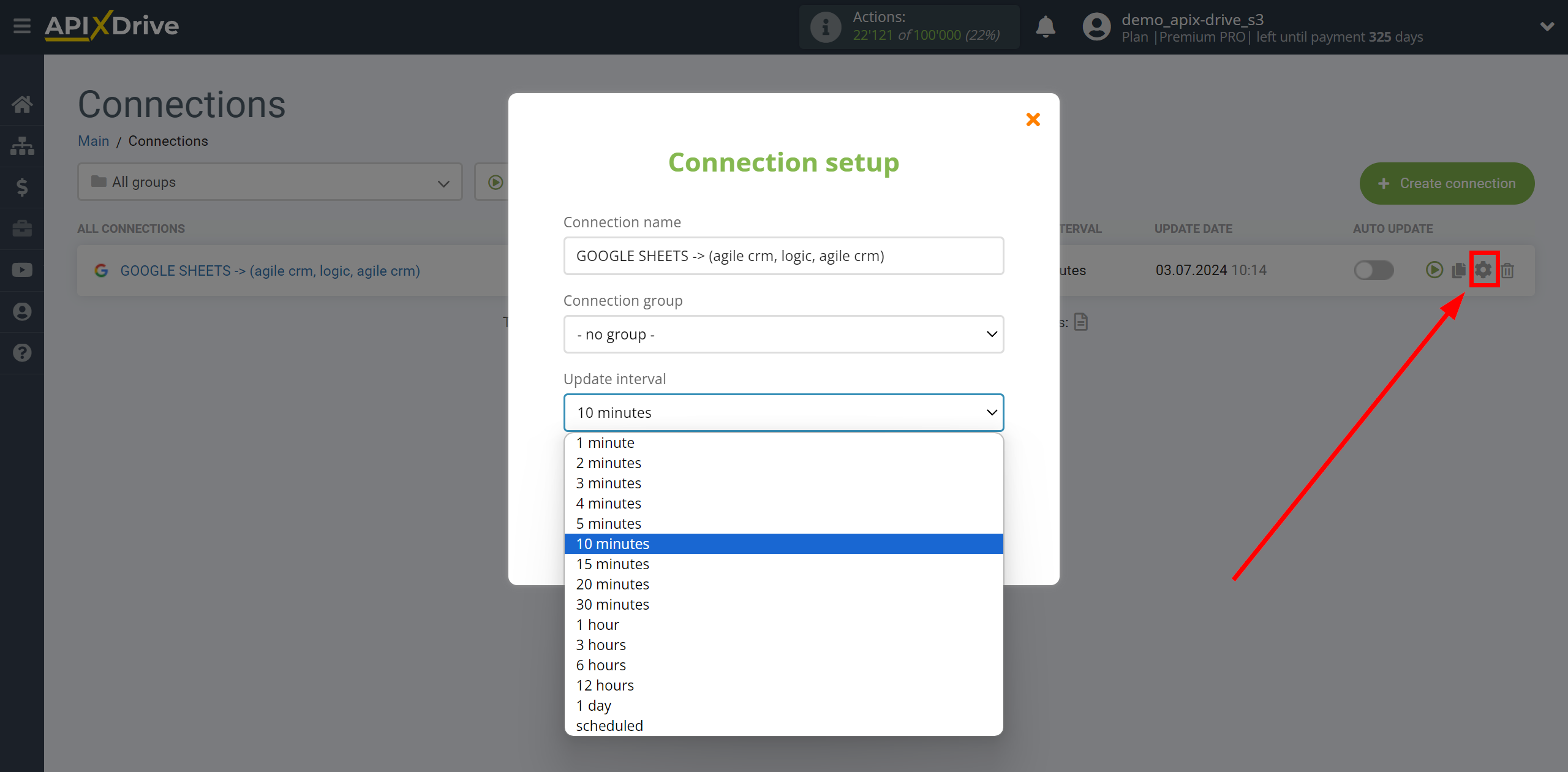Expand the Update interval dropdown

[784, 411]
